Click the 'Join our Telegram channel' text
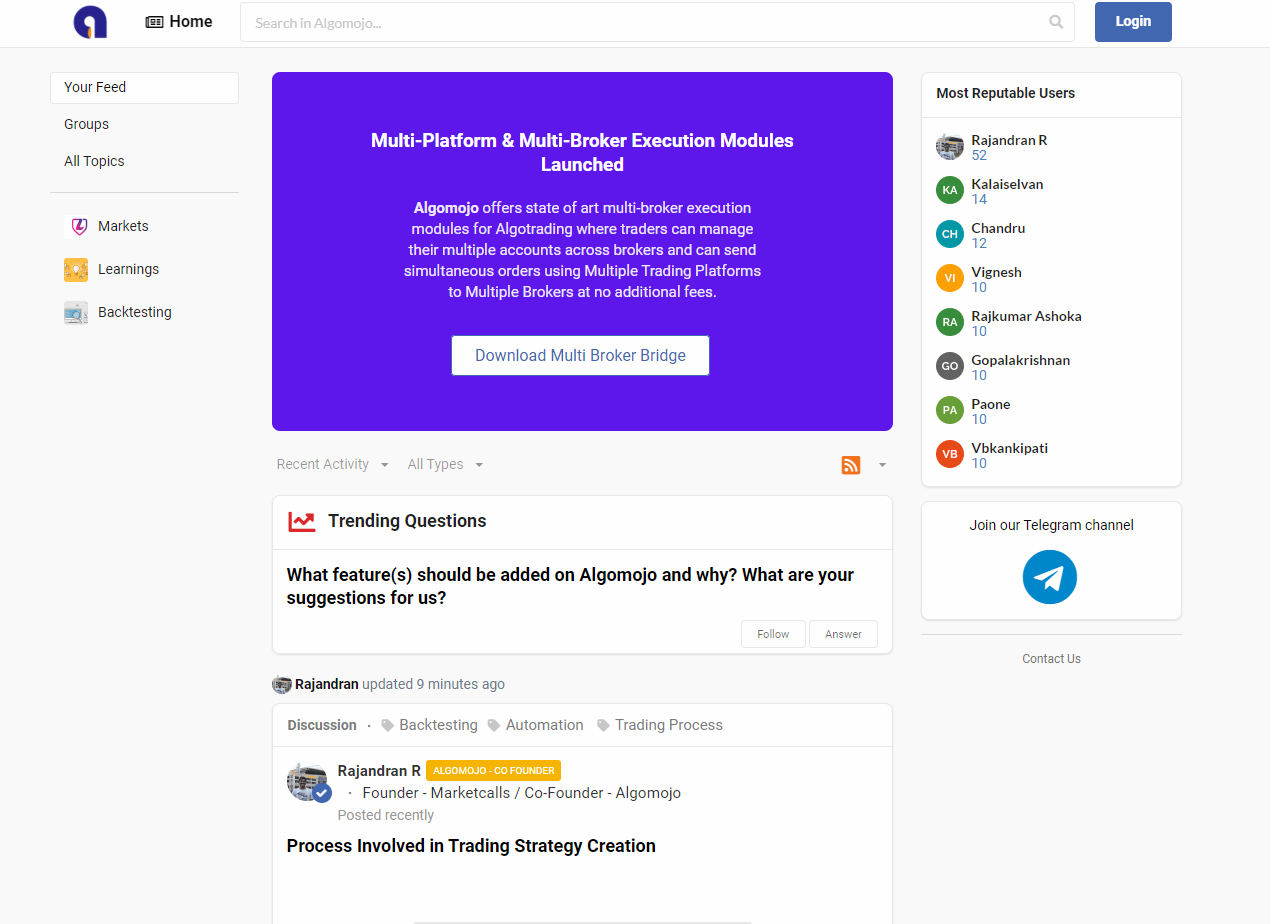Screen dimensions: 1270x924 pyautogui.click(x=1051, y=525)
